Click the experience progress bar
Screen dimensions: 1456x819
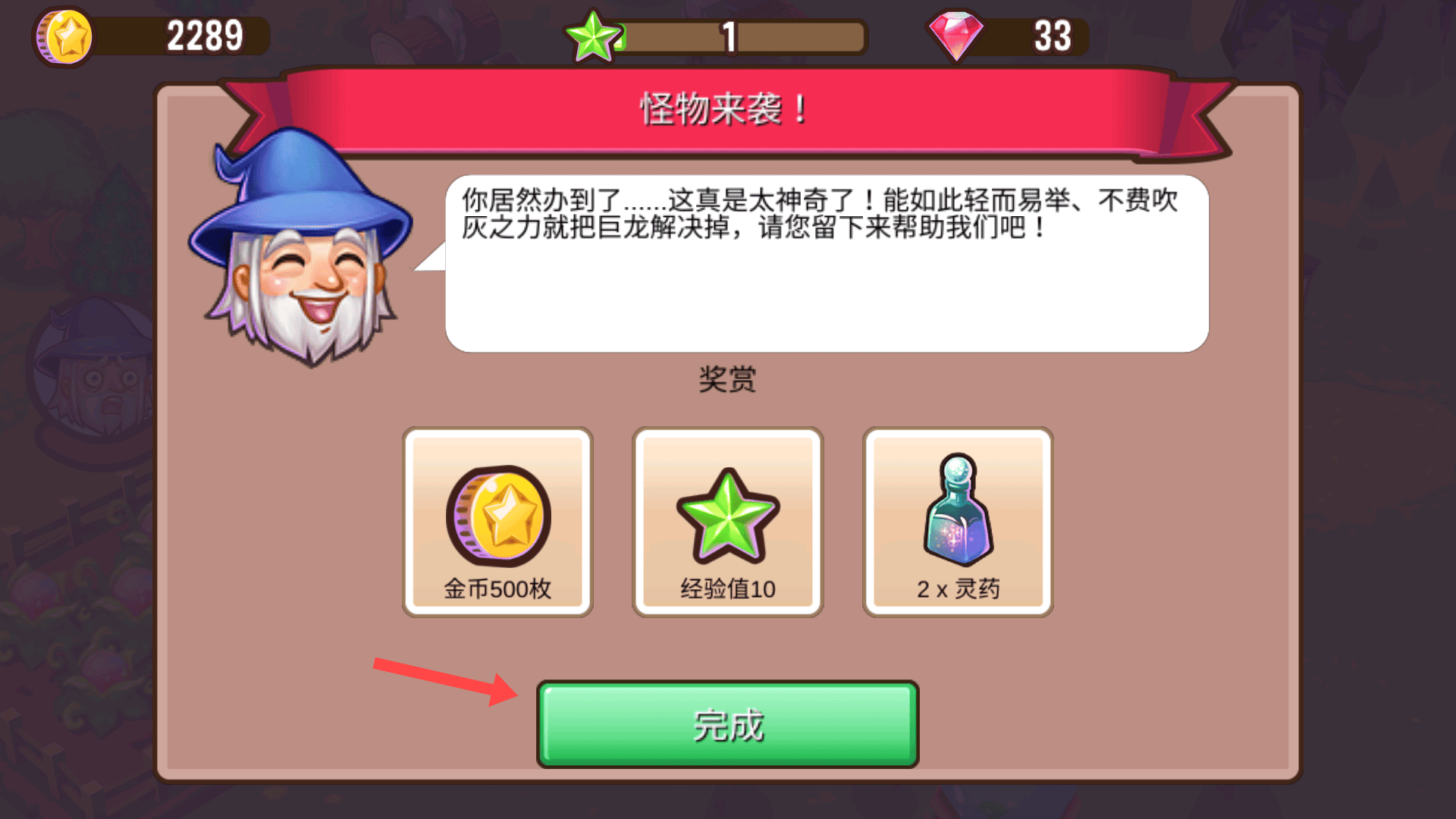(x=739, y=36)
